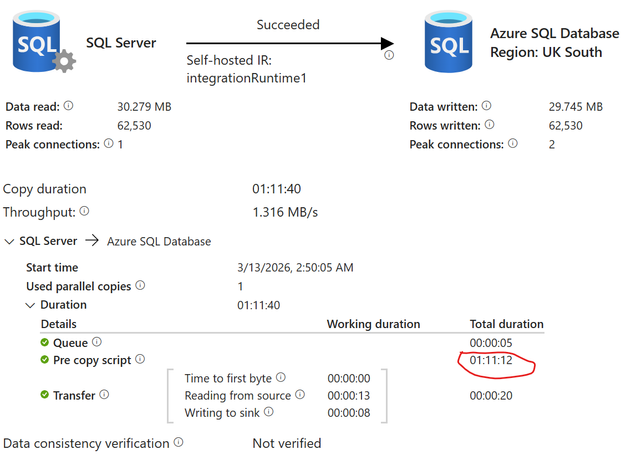Open info icon beside Rows written

(x=490, y=124)
